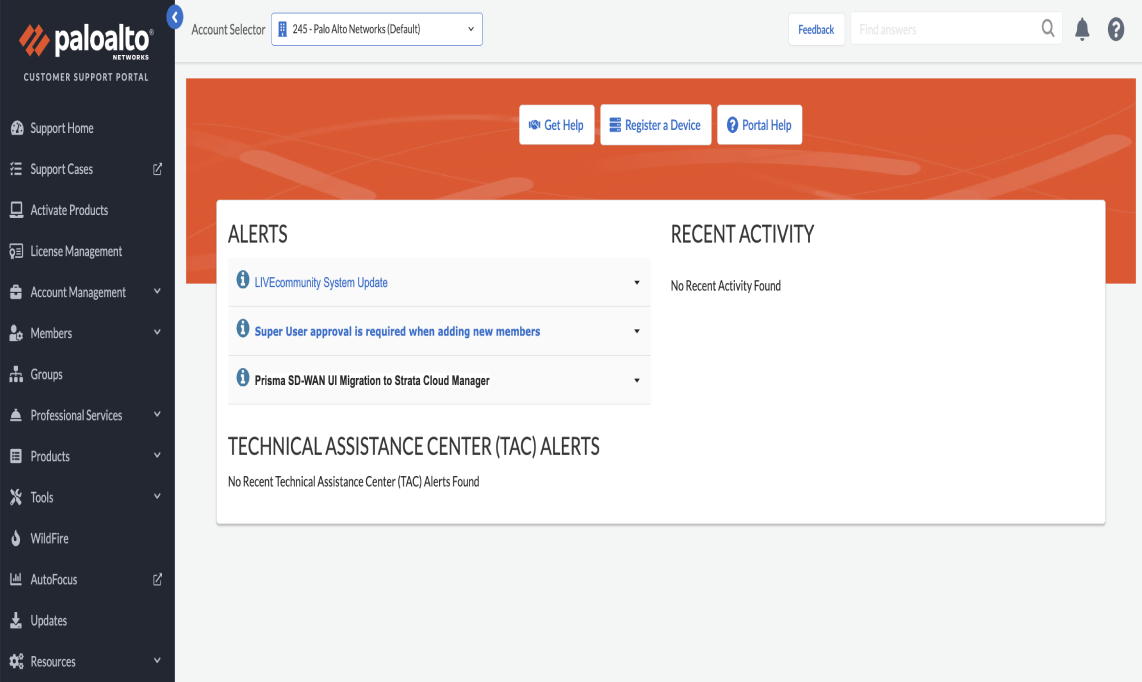Click the Support Home dashboard icon
1142x682 pixels.
click(x=17, y=128)
